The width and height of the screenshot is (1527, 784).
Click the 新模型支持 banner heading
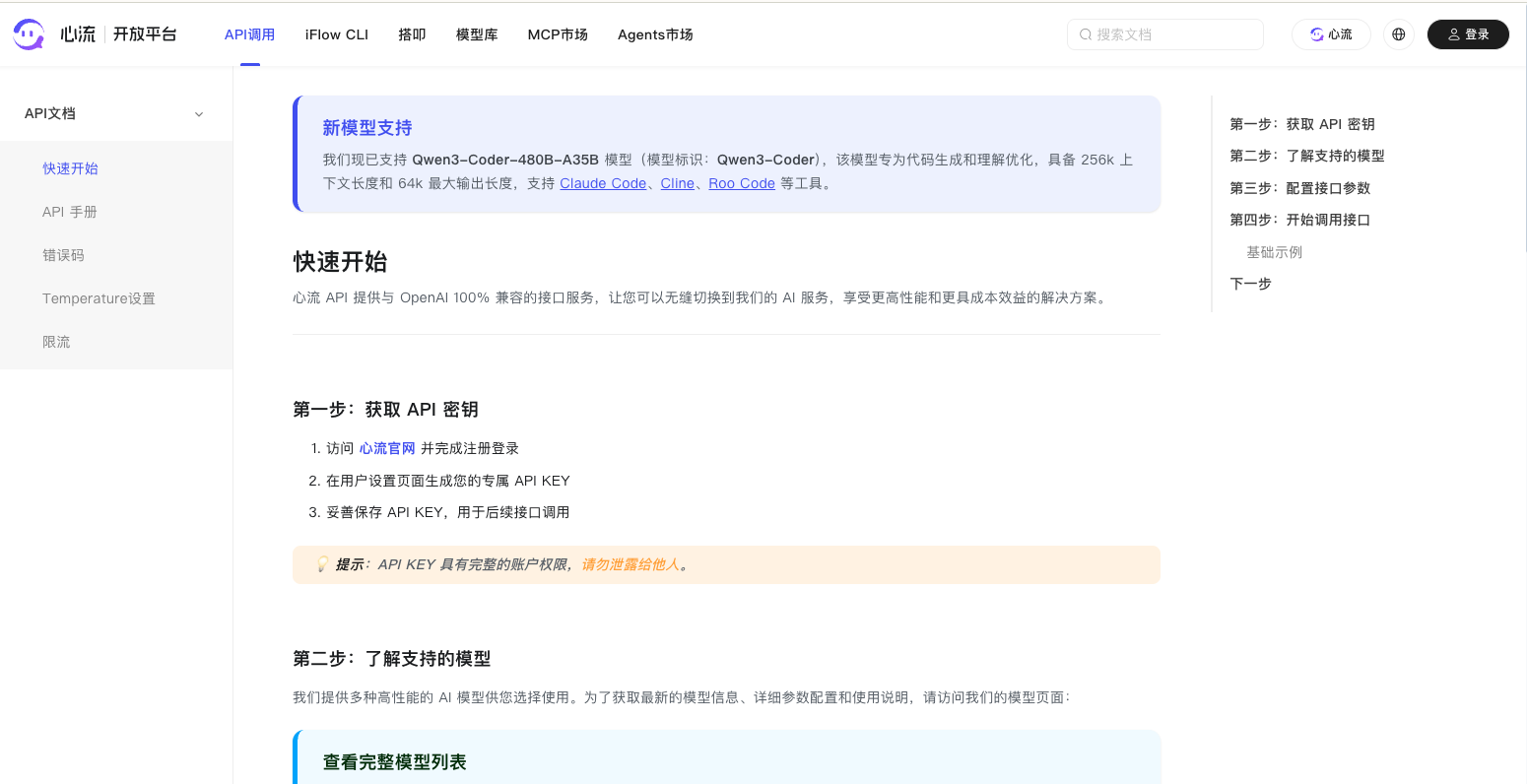point(367,128)
